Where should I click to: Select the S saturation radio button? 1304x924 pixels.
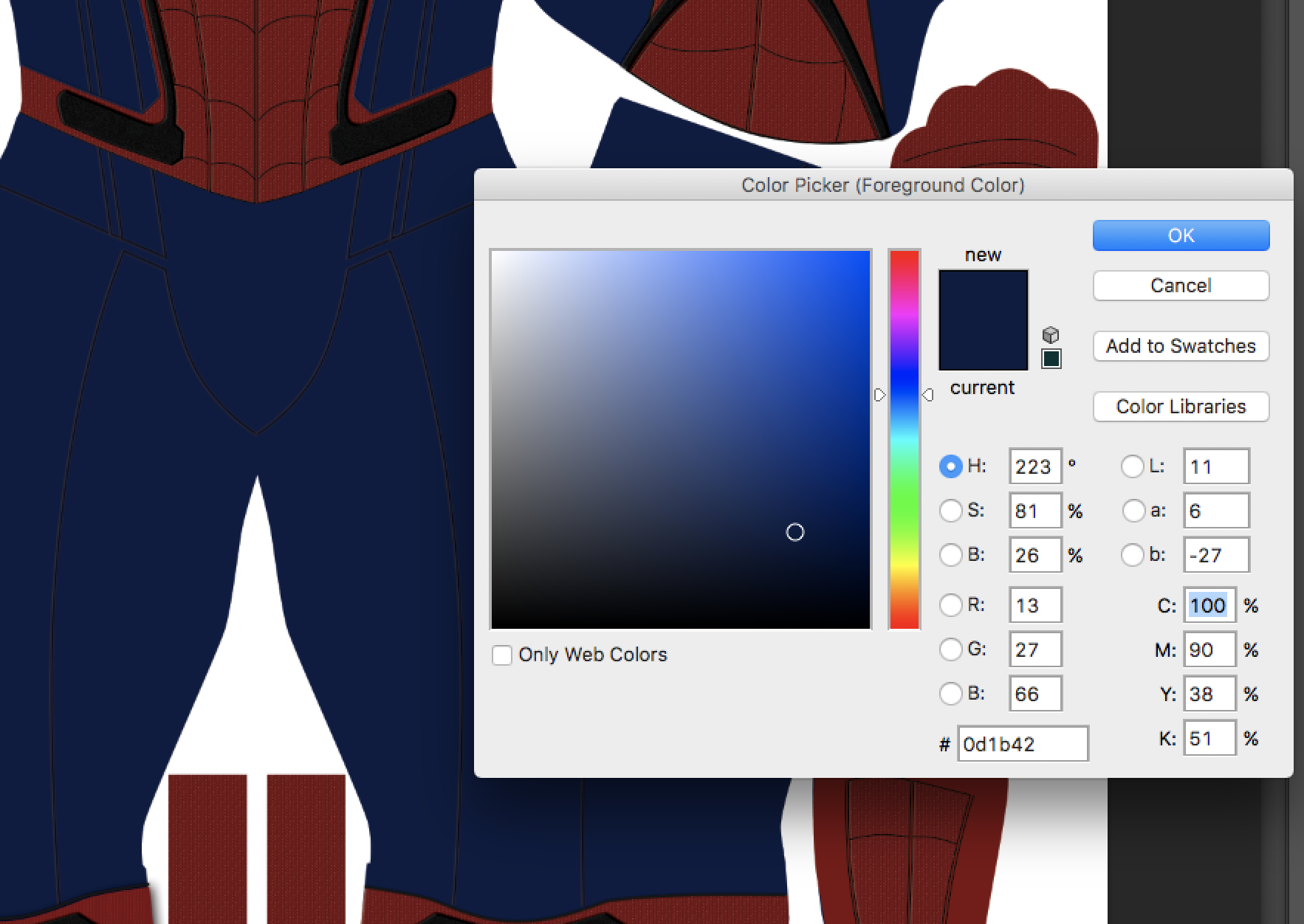point(950,511)
